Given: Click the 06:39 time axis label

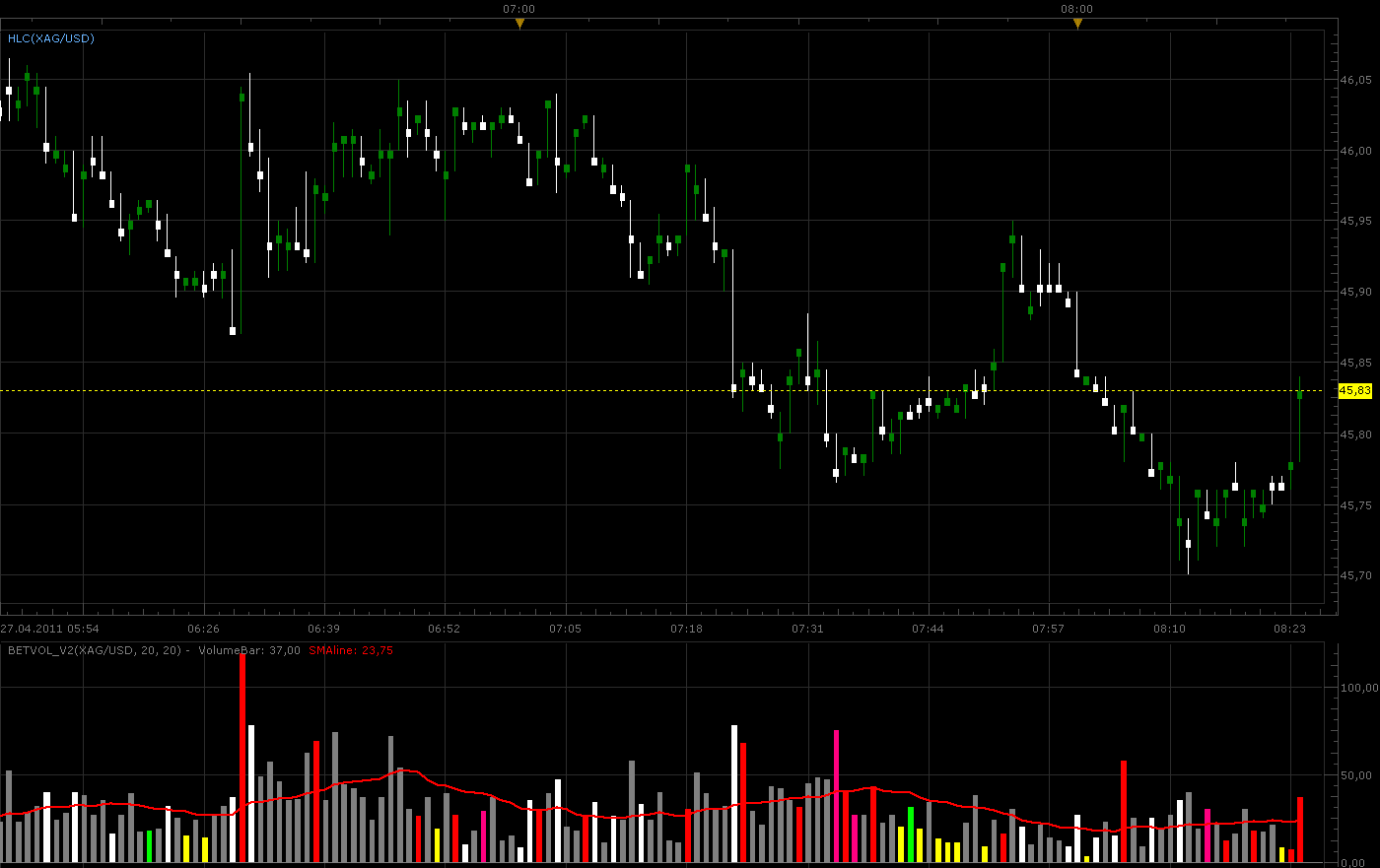Looking at the screenshot, I should tap(323, 629).
